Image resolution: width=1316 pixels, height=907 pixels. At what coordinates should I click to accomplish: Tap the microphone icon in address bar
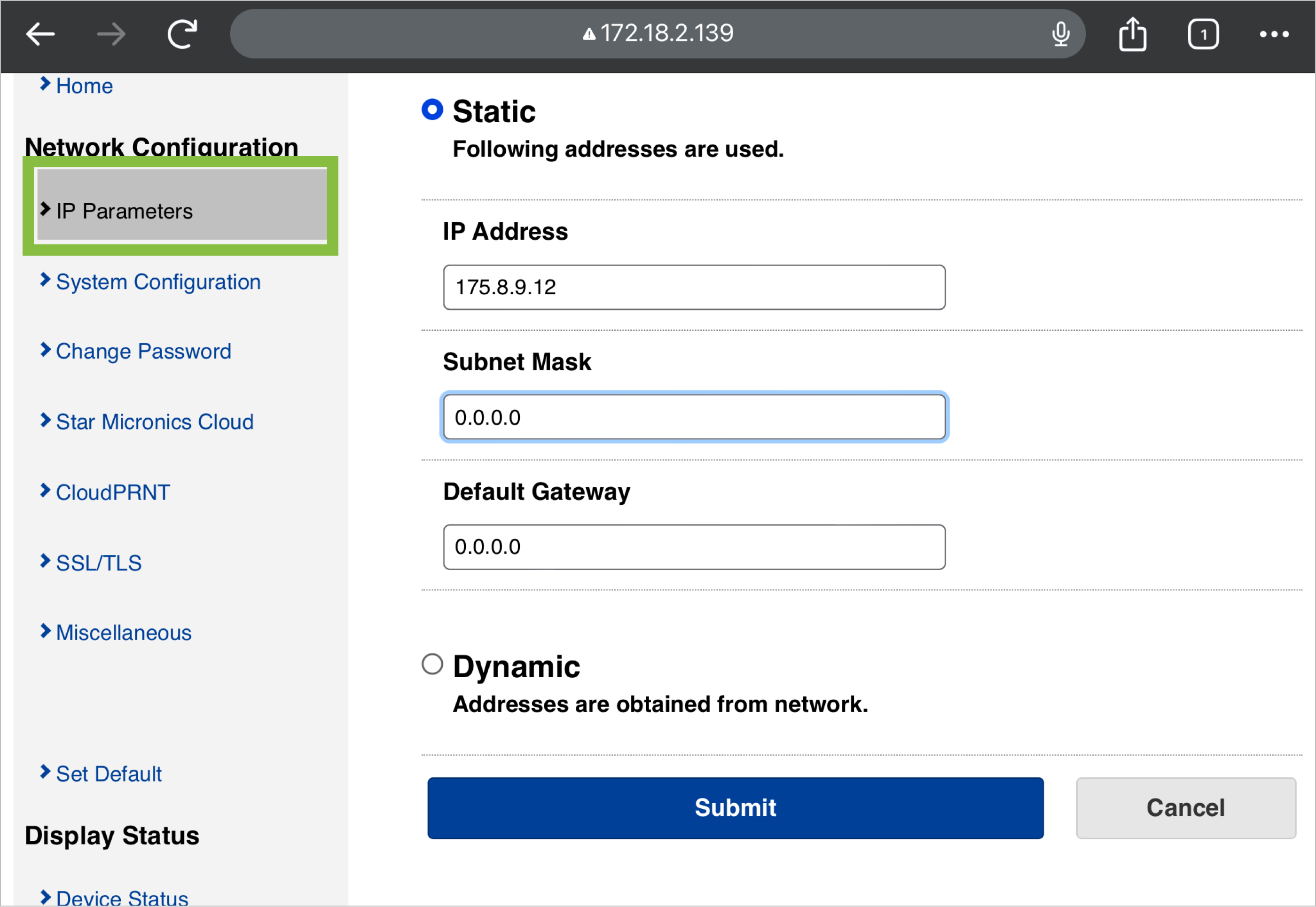[x=1060, y=34]
